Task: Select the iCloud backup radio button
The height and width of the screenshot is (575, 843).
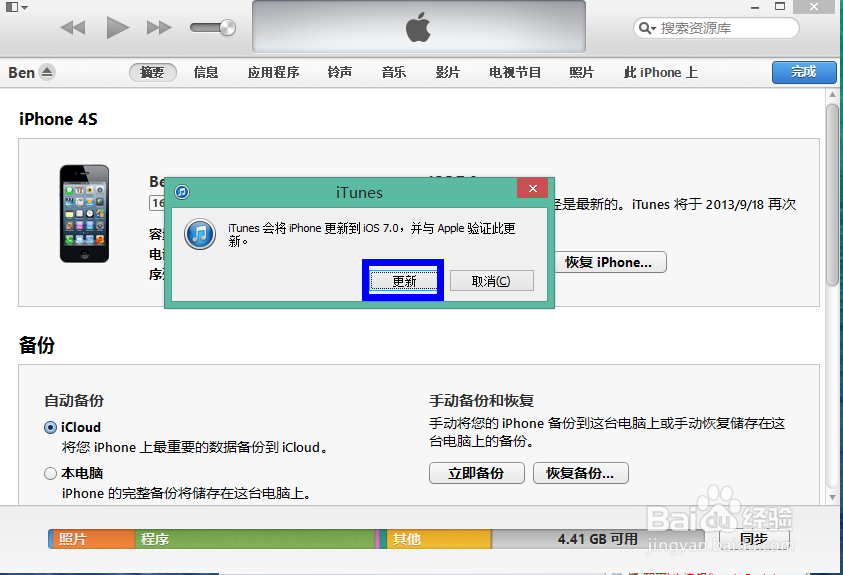Action: coord(50,427)
